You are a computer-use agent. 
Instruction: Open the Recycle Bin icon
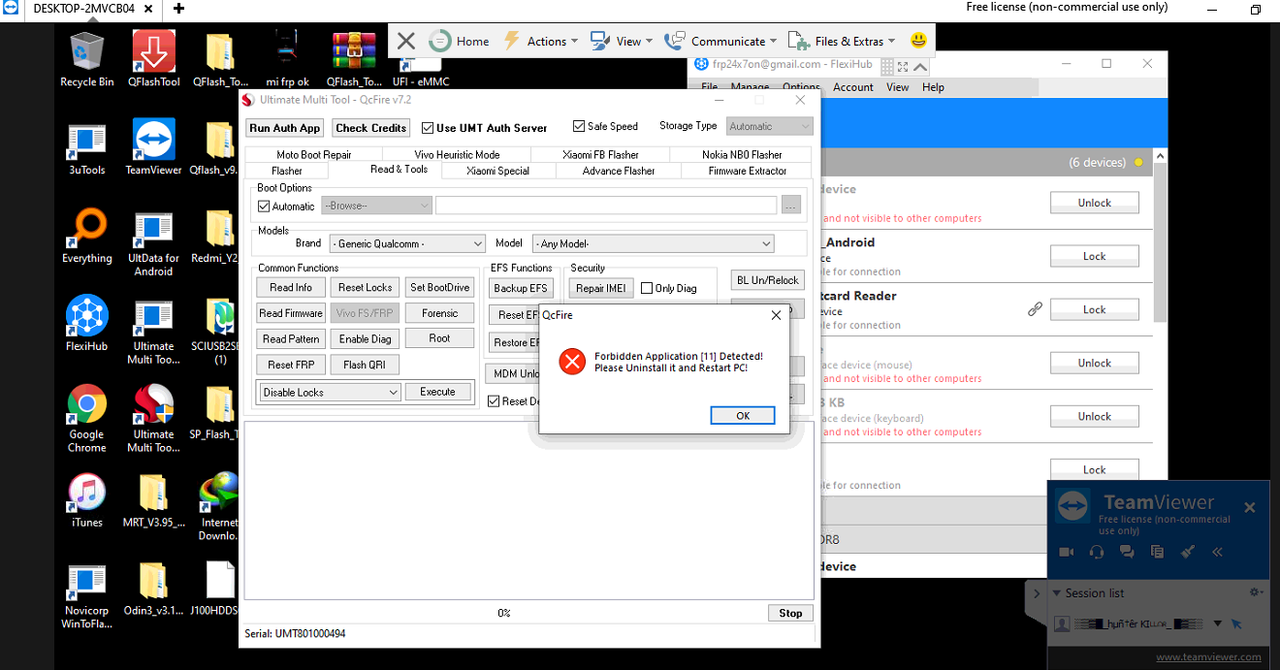(x=87, y=59)
